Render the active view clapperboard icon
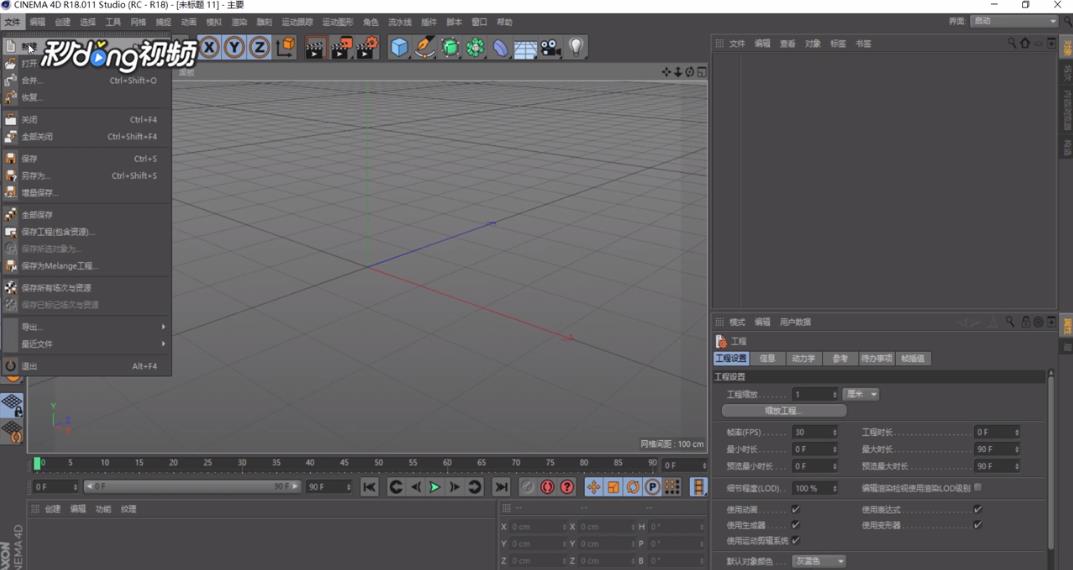This screenshot has width=1073, height=570. 315,48
